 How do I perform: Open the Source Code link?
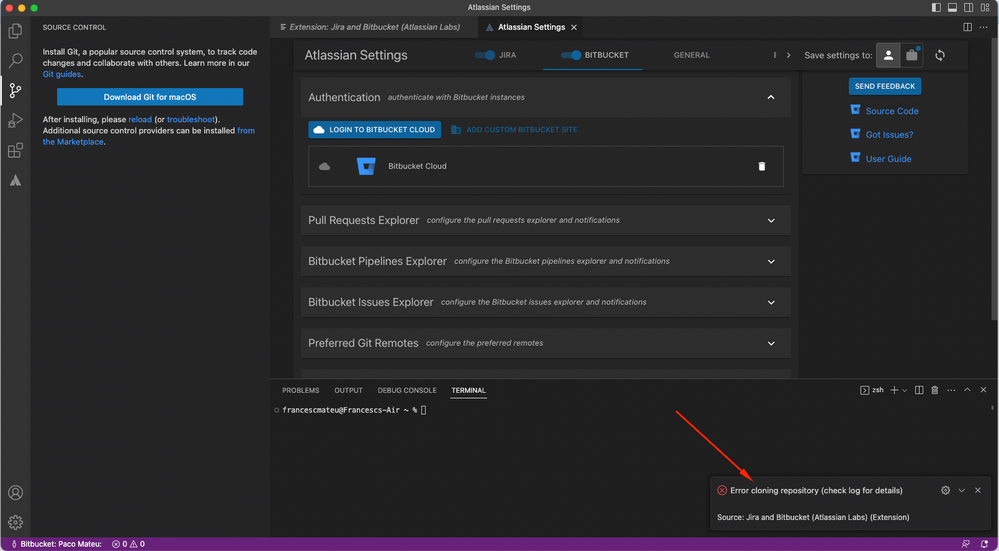[891, 111]
